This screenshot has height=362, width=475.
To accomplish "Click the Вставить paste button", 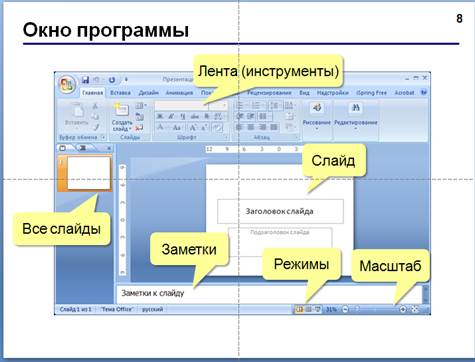I will (x=77, y=115).
